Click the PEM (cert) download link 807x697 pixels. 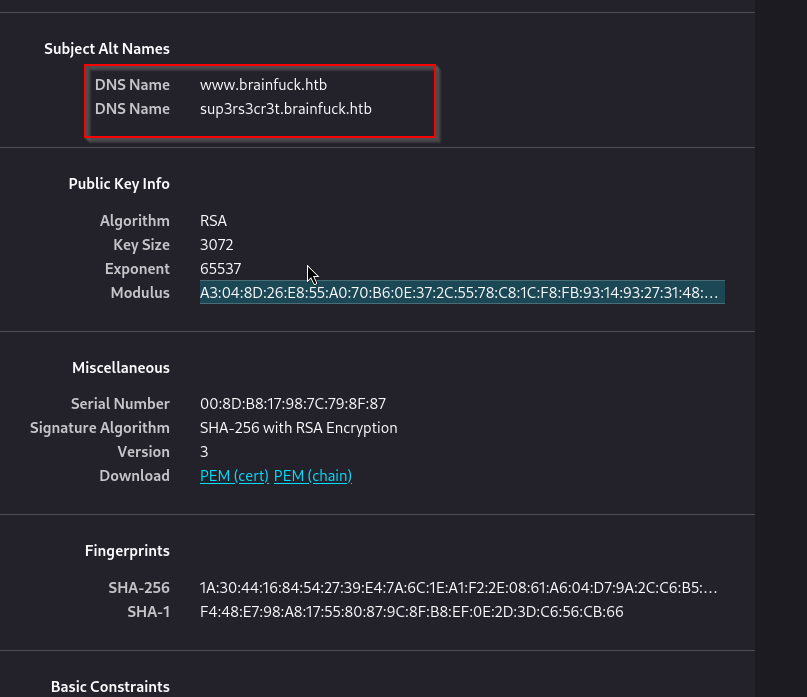coord(234,476)
